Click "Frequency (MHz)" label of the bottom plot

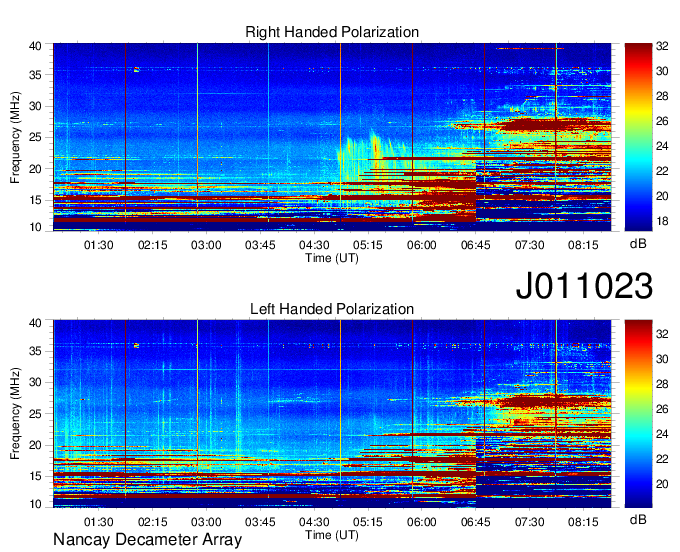click(x=15, y=414)
